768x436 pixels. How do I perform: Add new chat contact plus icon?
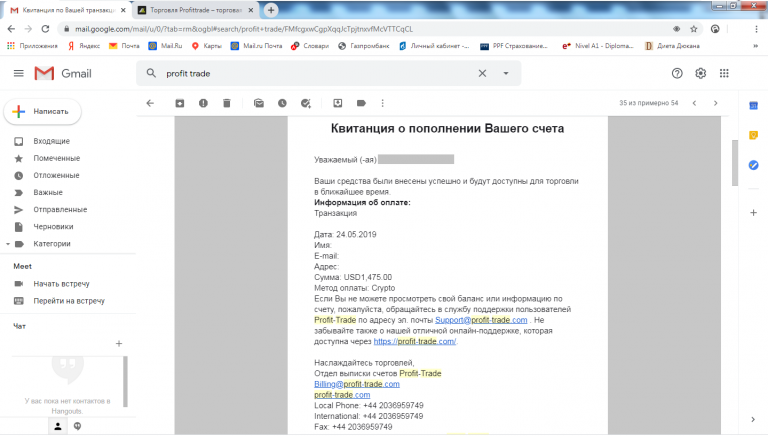coord(119,344)
